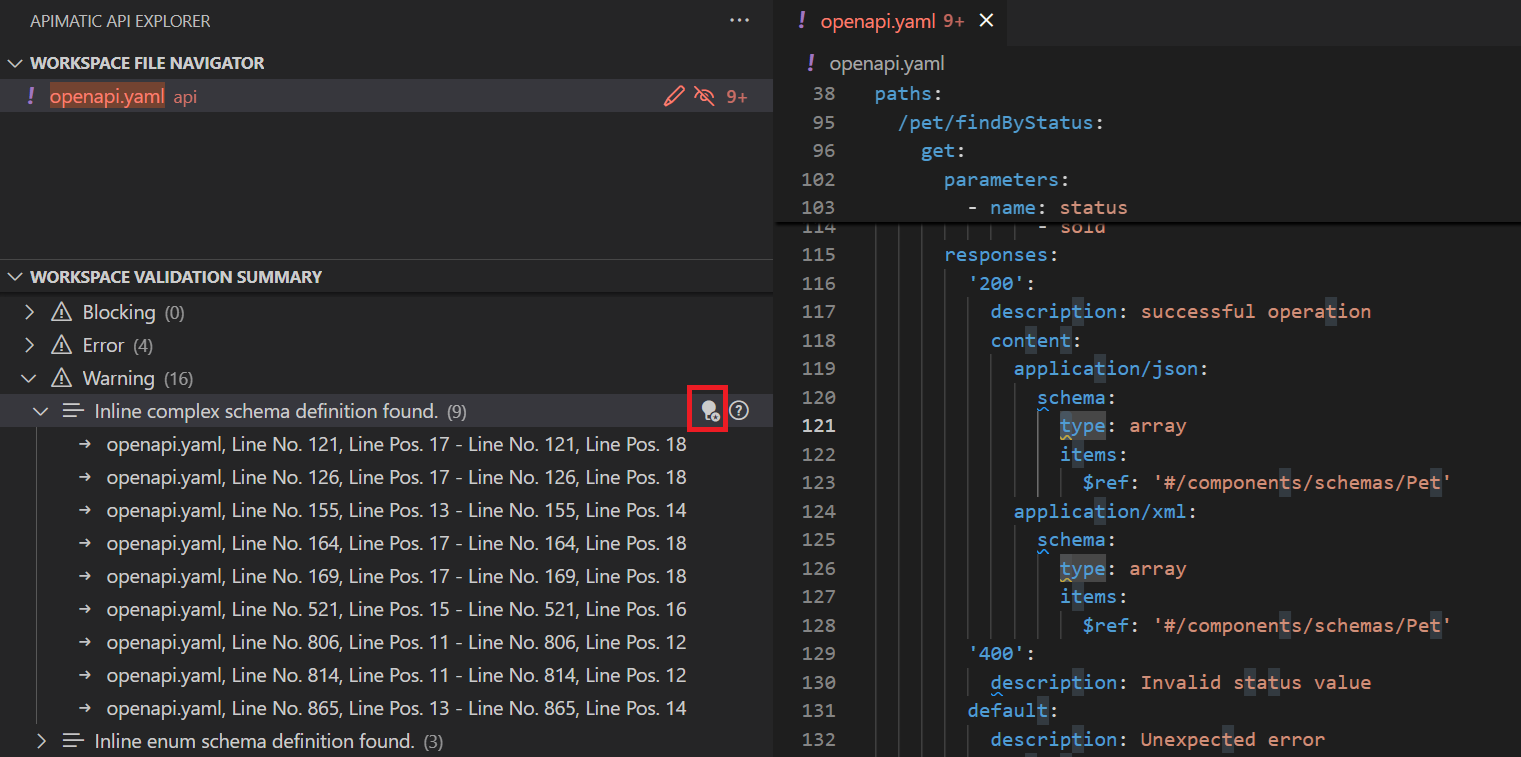Click the lightbulb fix icon for inline complex schema
The width and height of the screenshot is (1521, 757).
709,410
